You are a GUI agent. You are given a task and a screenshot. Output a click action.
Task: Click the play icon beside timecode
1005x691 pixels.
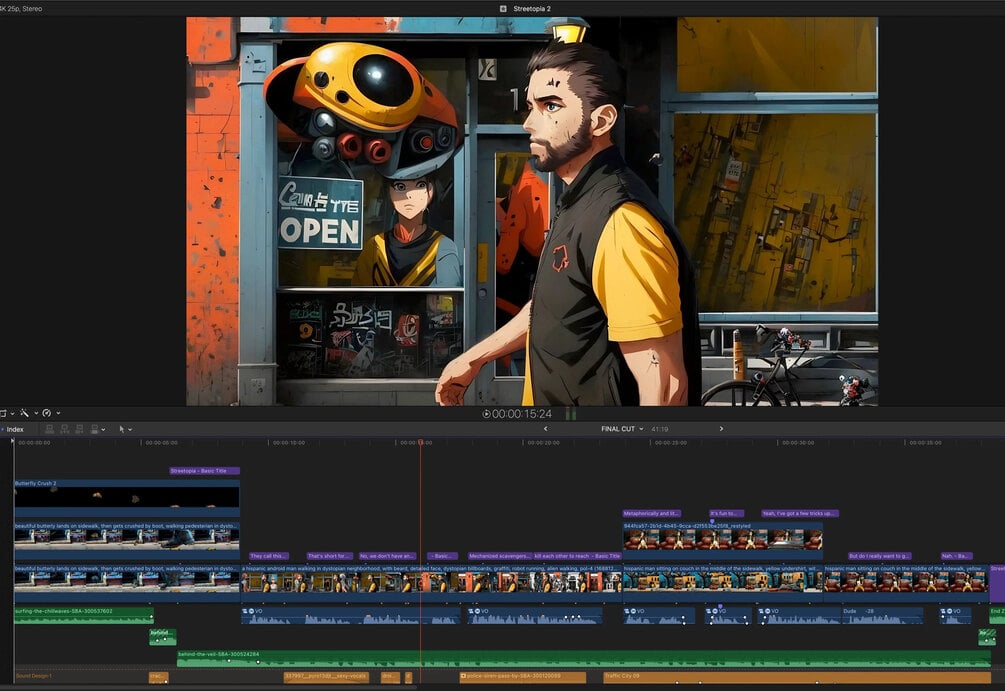[486, 414]
